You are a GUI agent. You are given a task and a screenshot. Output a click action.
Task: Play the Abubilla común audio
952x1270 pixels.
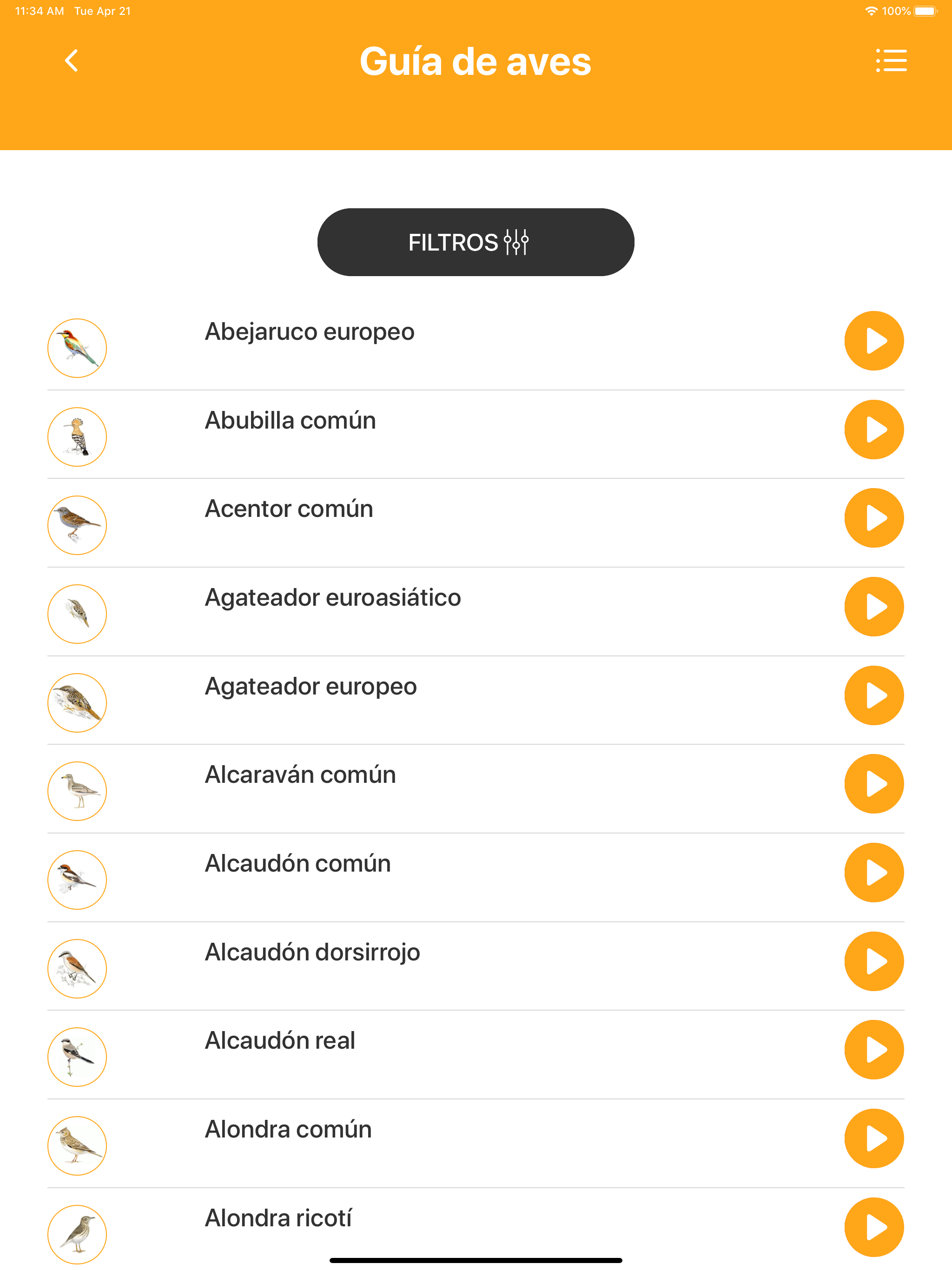(x=874, y=430)
